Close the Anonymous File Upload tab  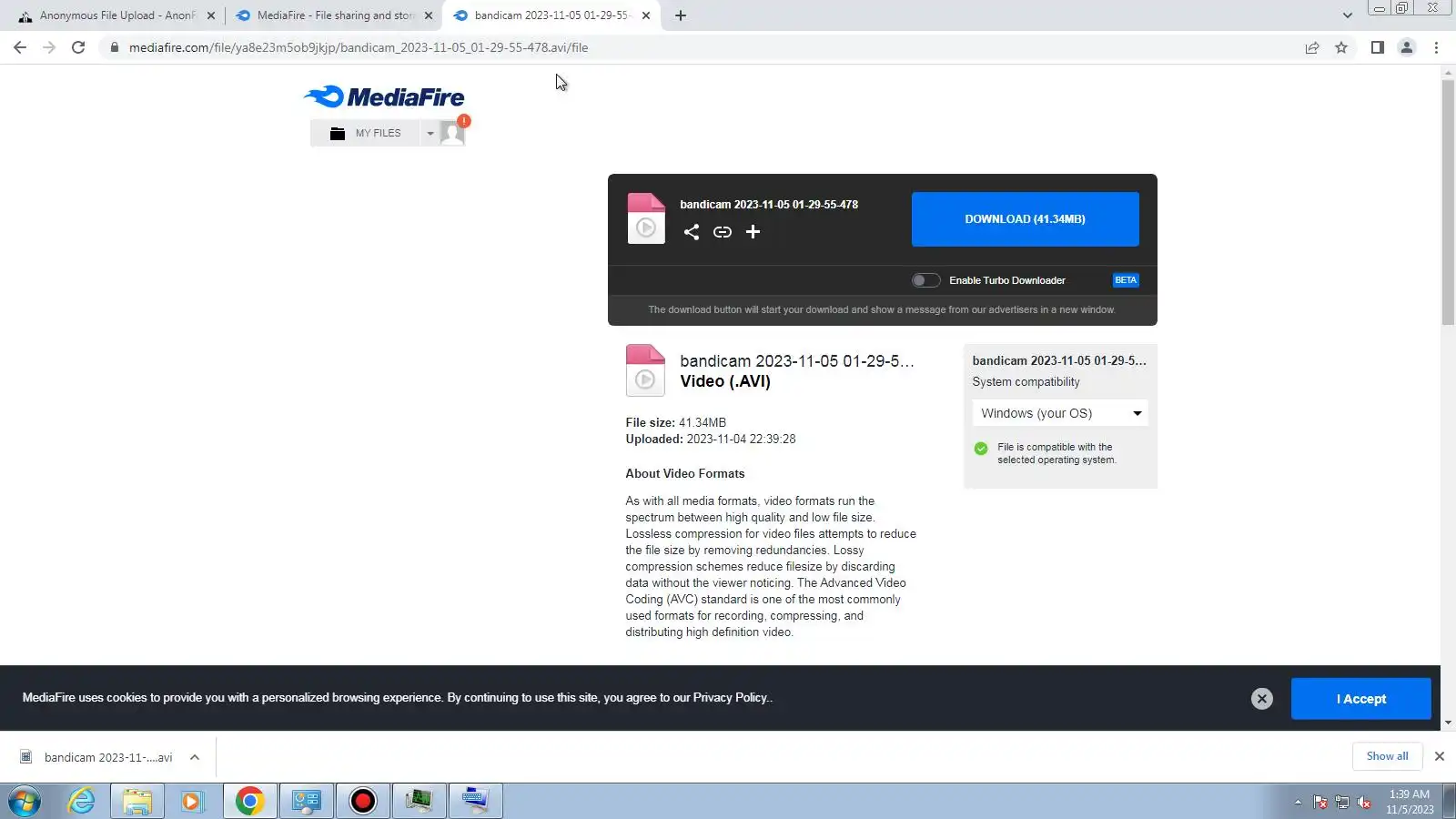(211, 15)
